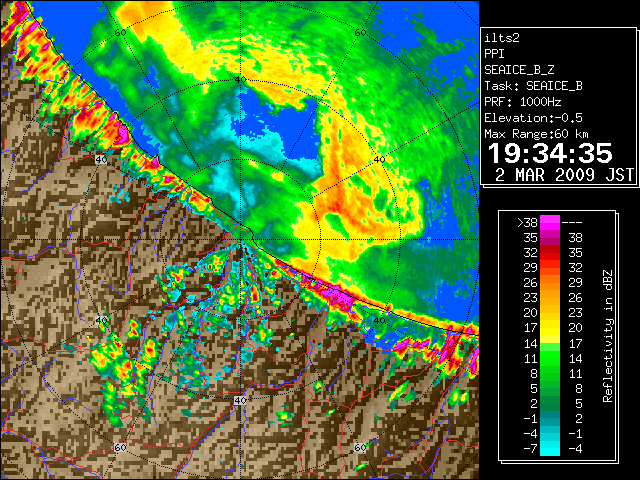This screenshot has height=480, width=640.
Task: Select the date text 2 MAR 2009 JST
Action: [x=564, y=175]
